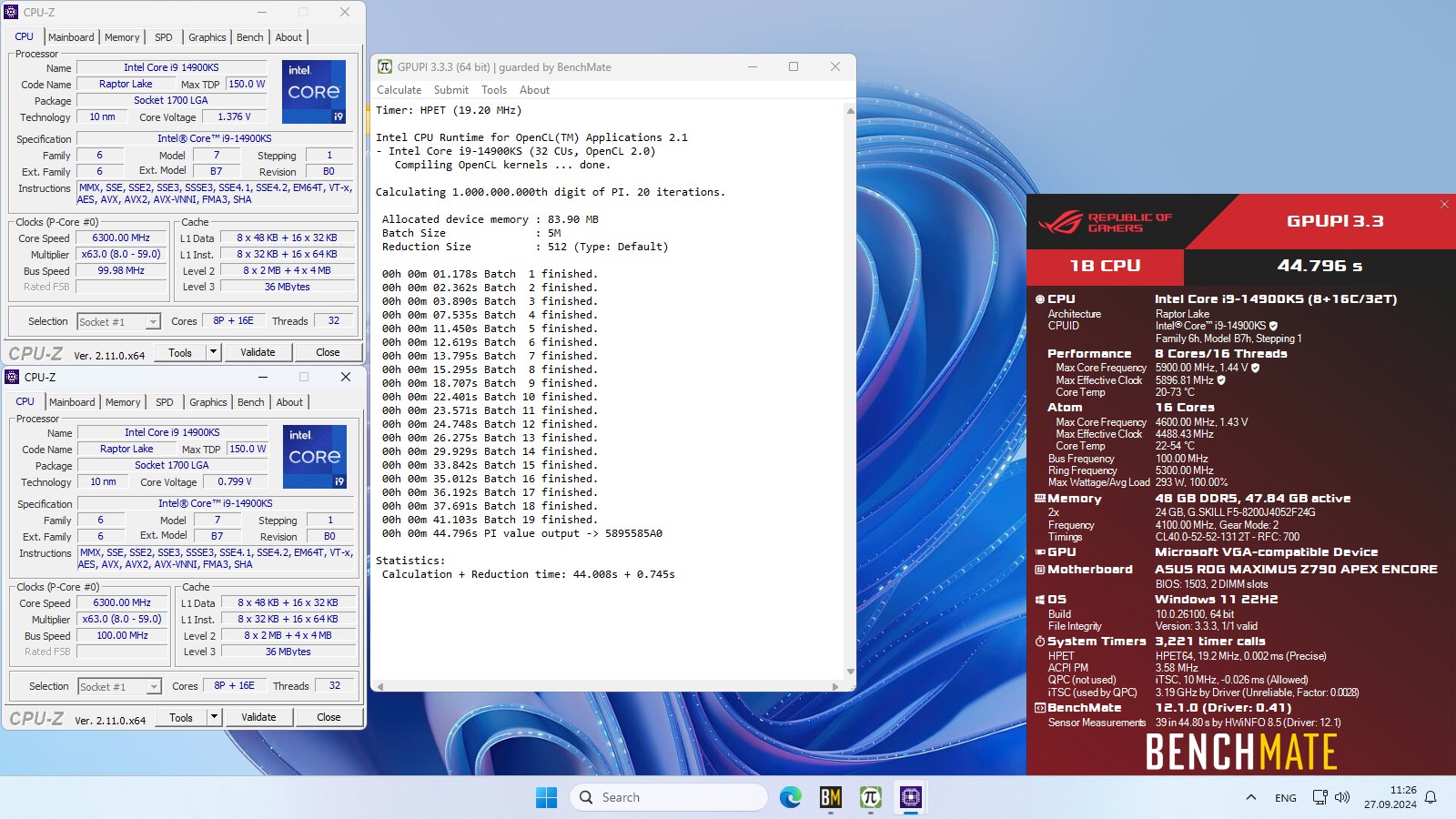Click Bus Speed 99.98 MHz in top CPU-Z

click(122, 271)
